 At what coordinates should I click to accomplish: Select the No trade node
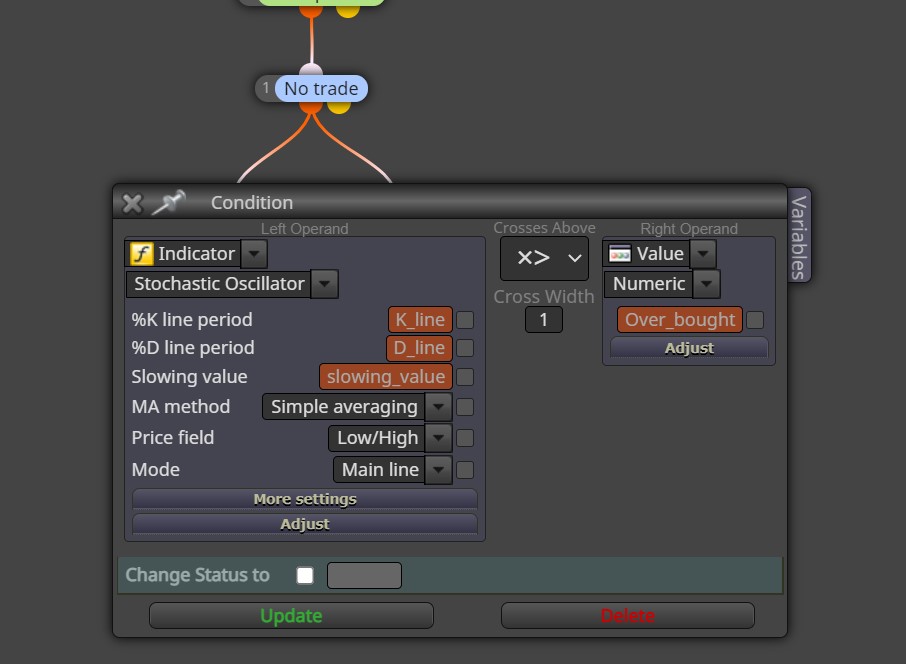[x=321, y=88]
